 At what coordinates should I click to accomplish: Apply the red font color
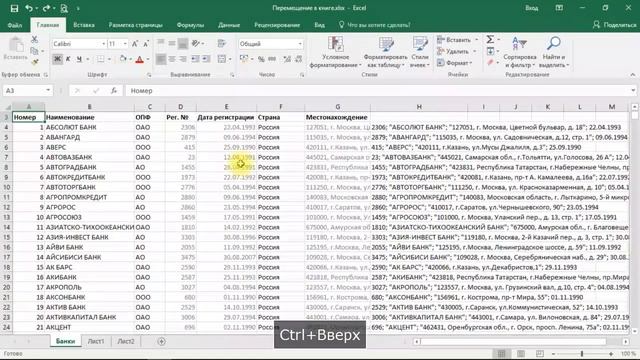click(x=140, y=60)
